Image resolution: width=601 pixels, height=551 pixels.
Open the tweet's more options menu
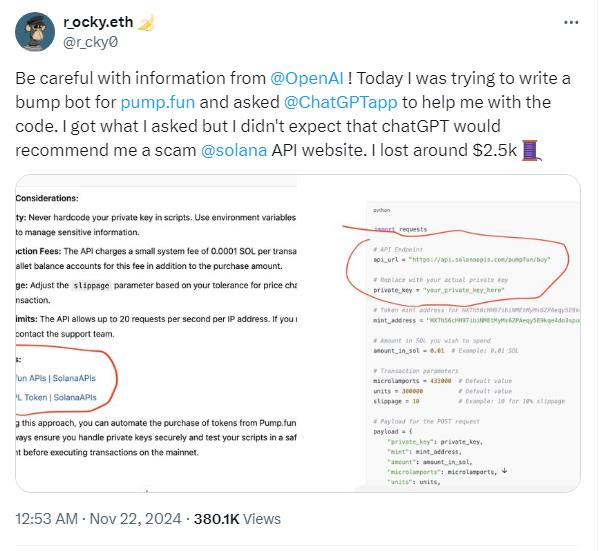(571, 22)
